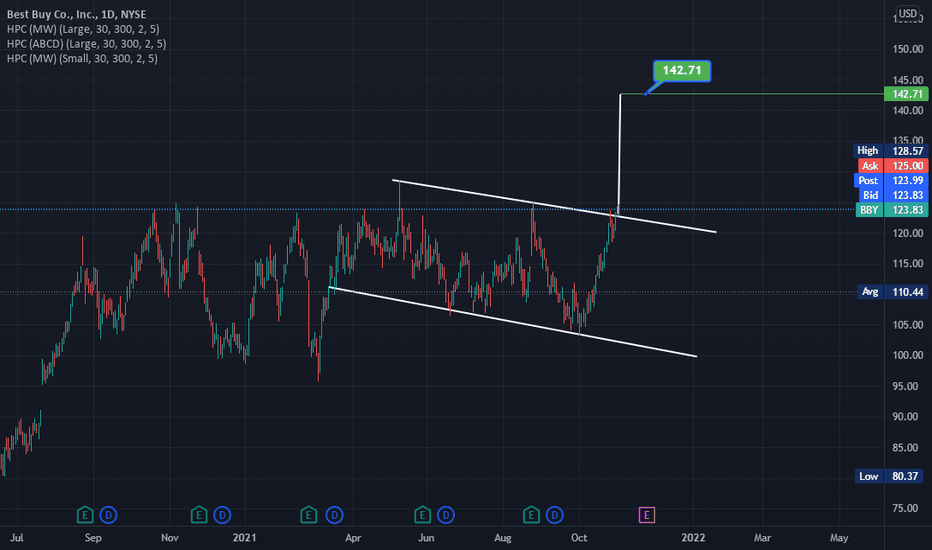Open the earnings E marker between Nov and 2021
This screenshot has height=550, width=932.
point(199,515)
